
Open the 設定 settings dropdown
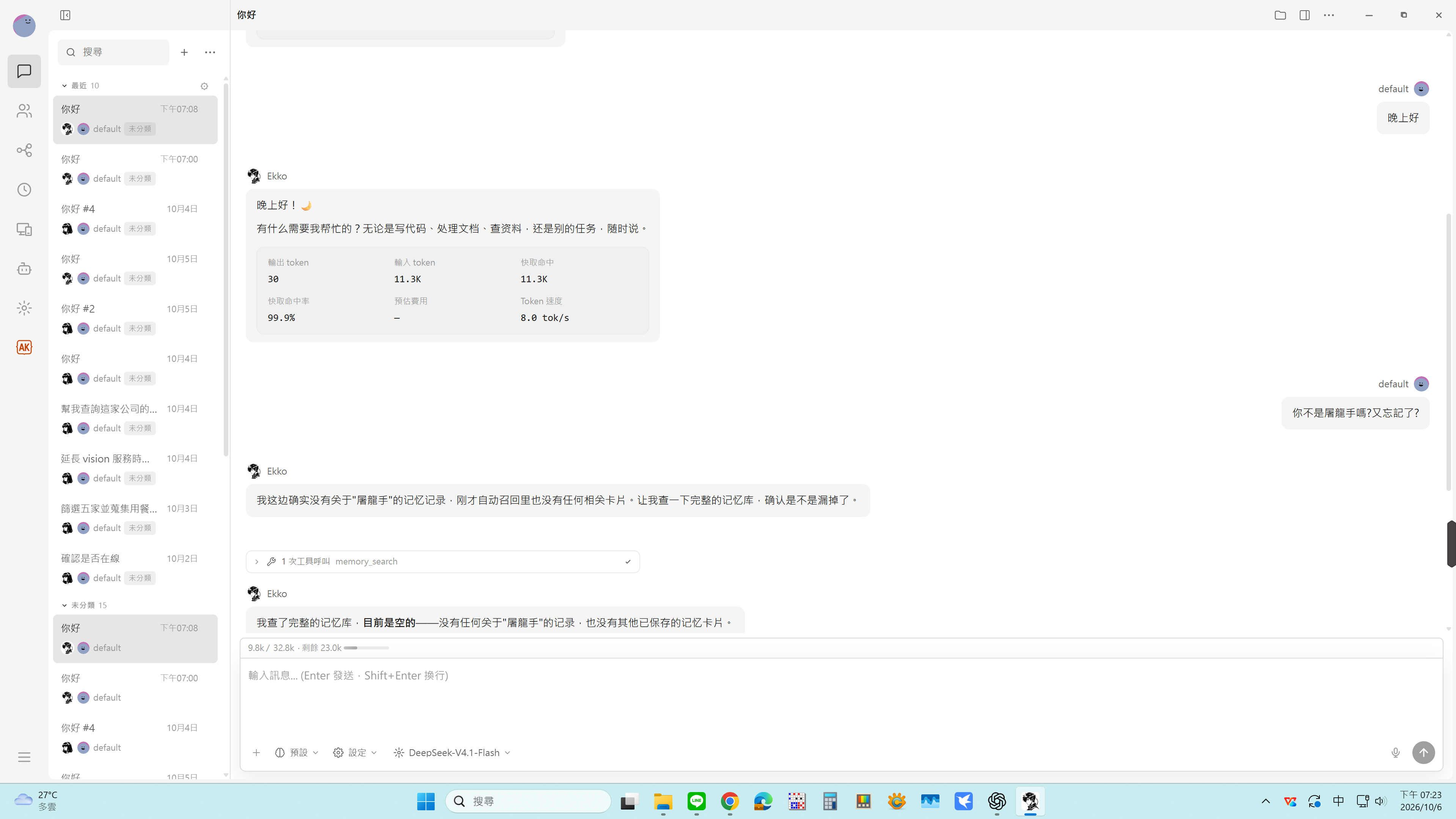point(355,753)
